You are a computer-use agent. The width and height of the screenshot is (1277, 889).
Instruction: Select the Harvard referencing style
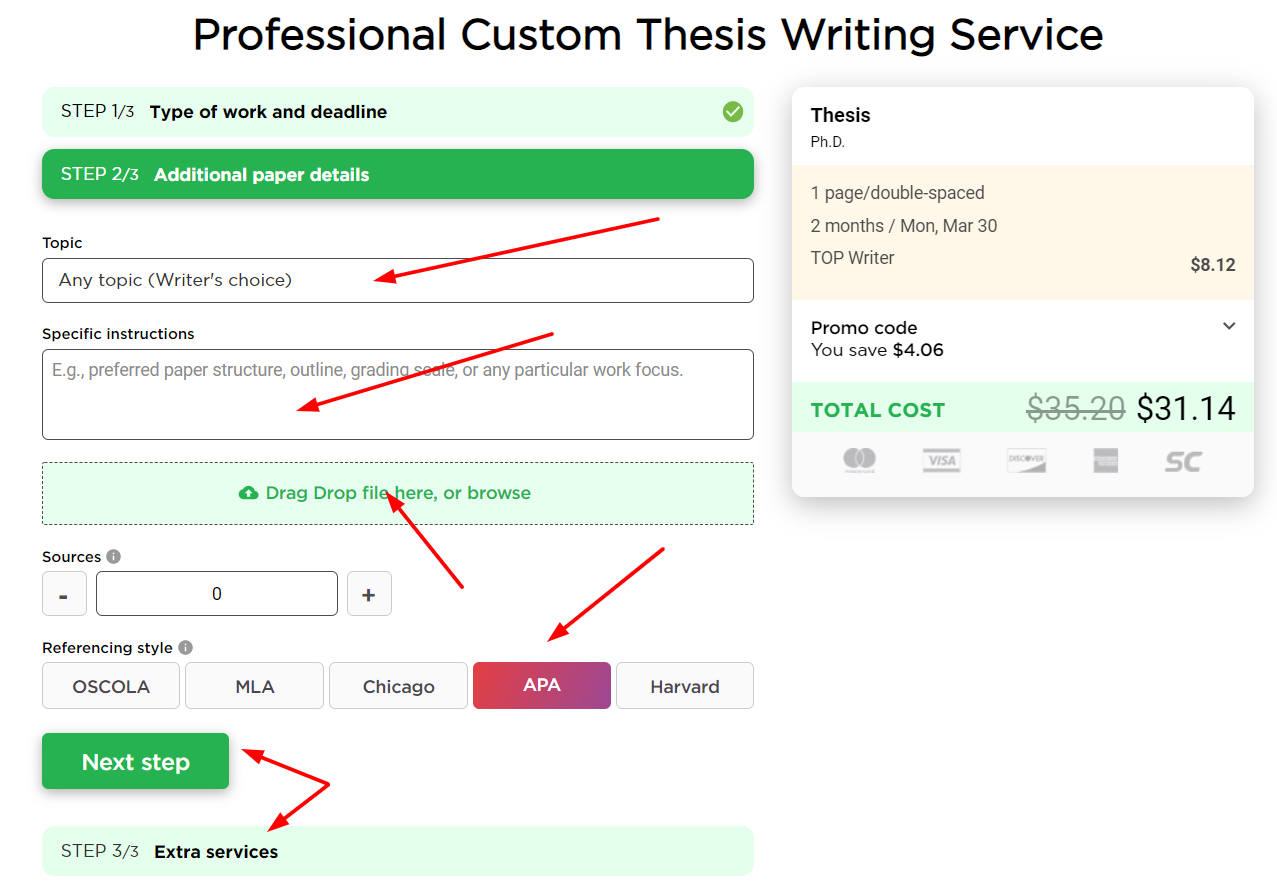pos(684,686)
